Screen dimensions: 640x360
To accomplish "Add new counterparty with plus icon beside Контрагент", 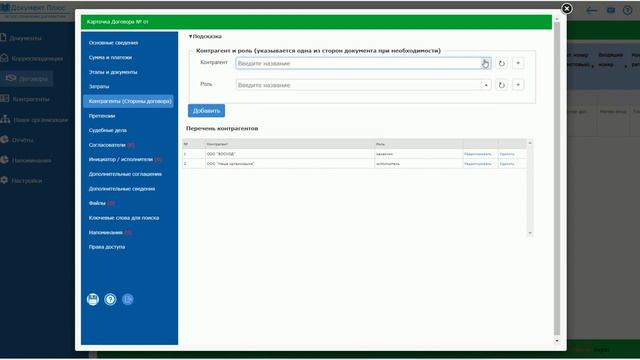I will point(518,63).
